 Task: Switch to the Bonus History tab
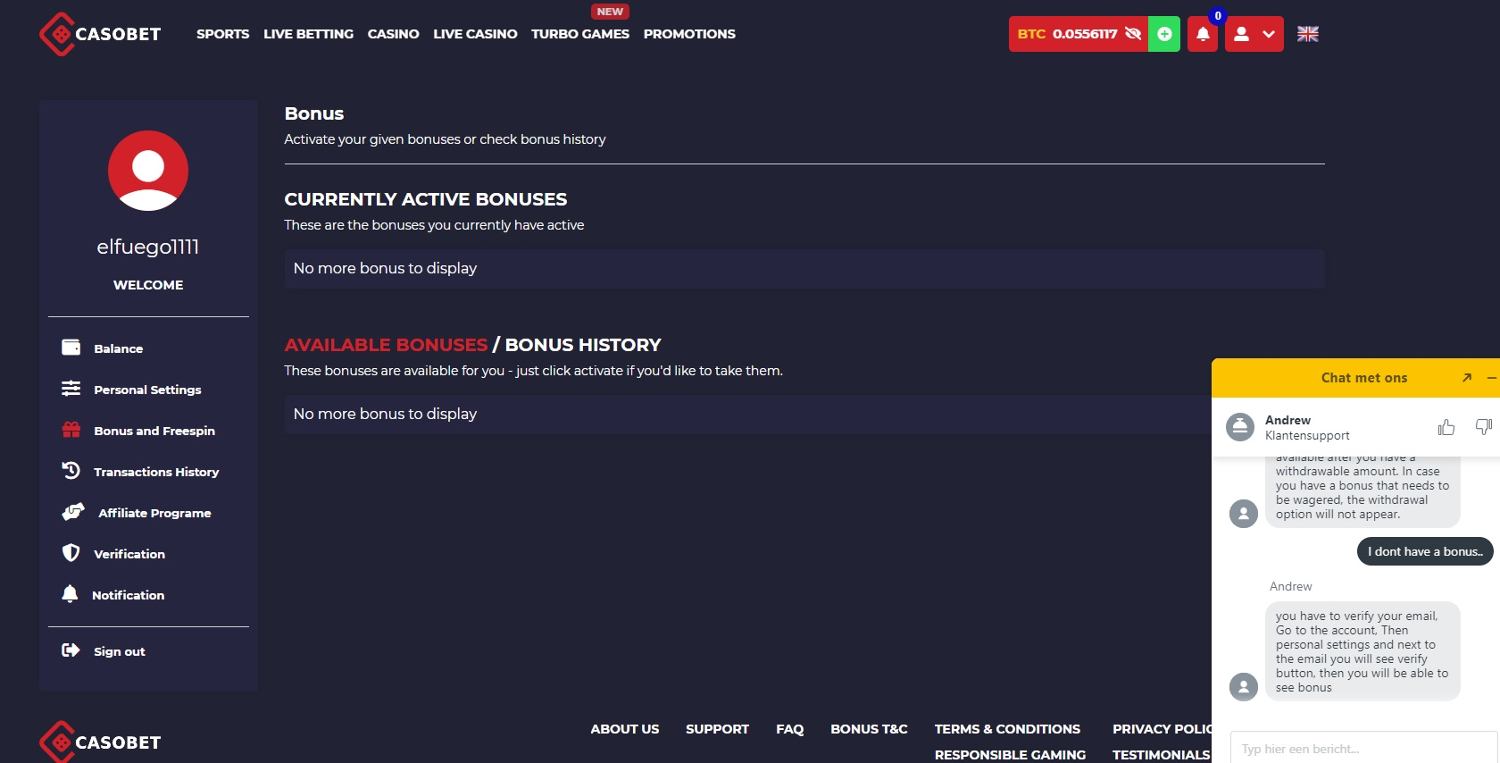(x=582, y=345)
